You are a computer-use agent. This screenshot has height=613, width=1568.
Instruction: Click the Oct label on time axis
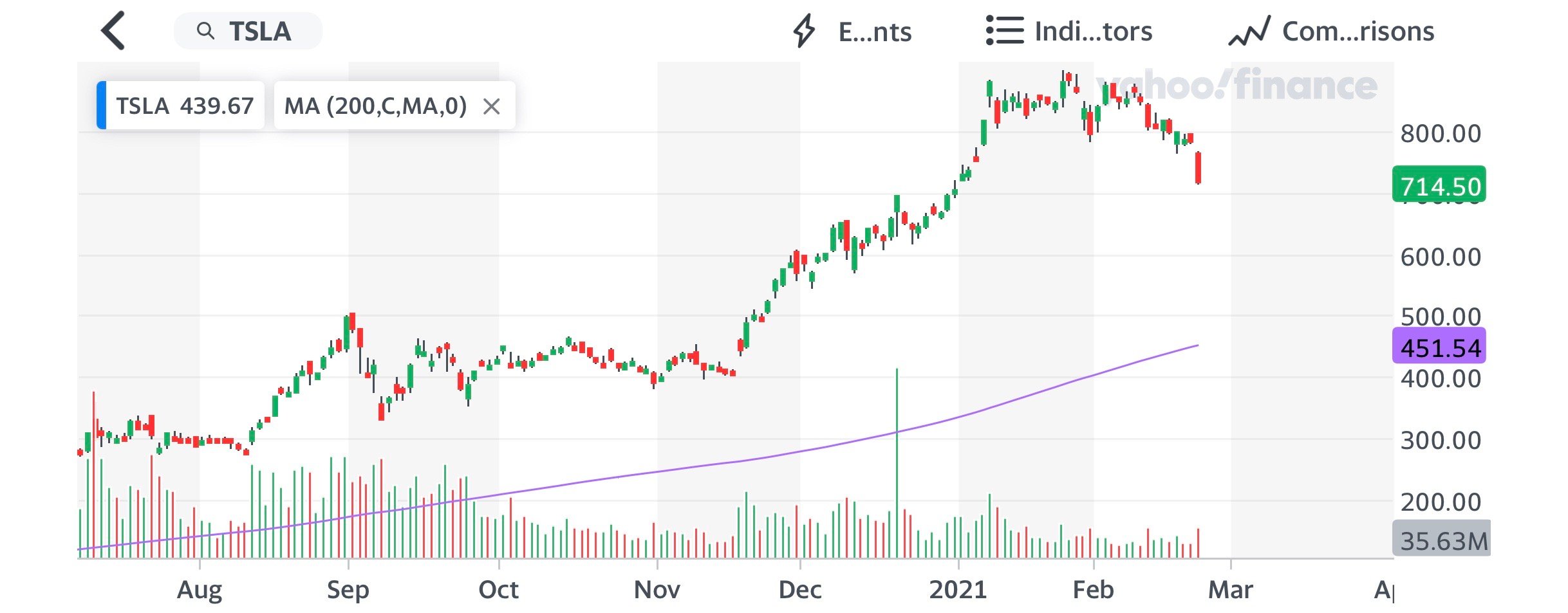pyautogui.click(x=498, y=590)
